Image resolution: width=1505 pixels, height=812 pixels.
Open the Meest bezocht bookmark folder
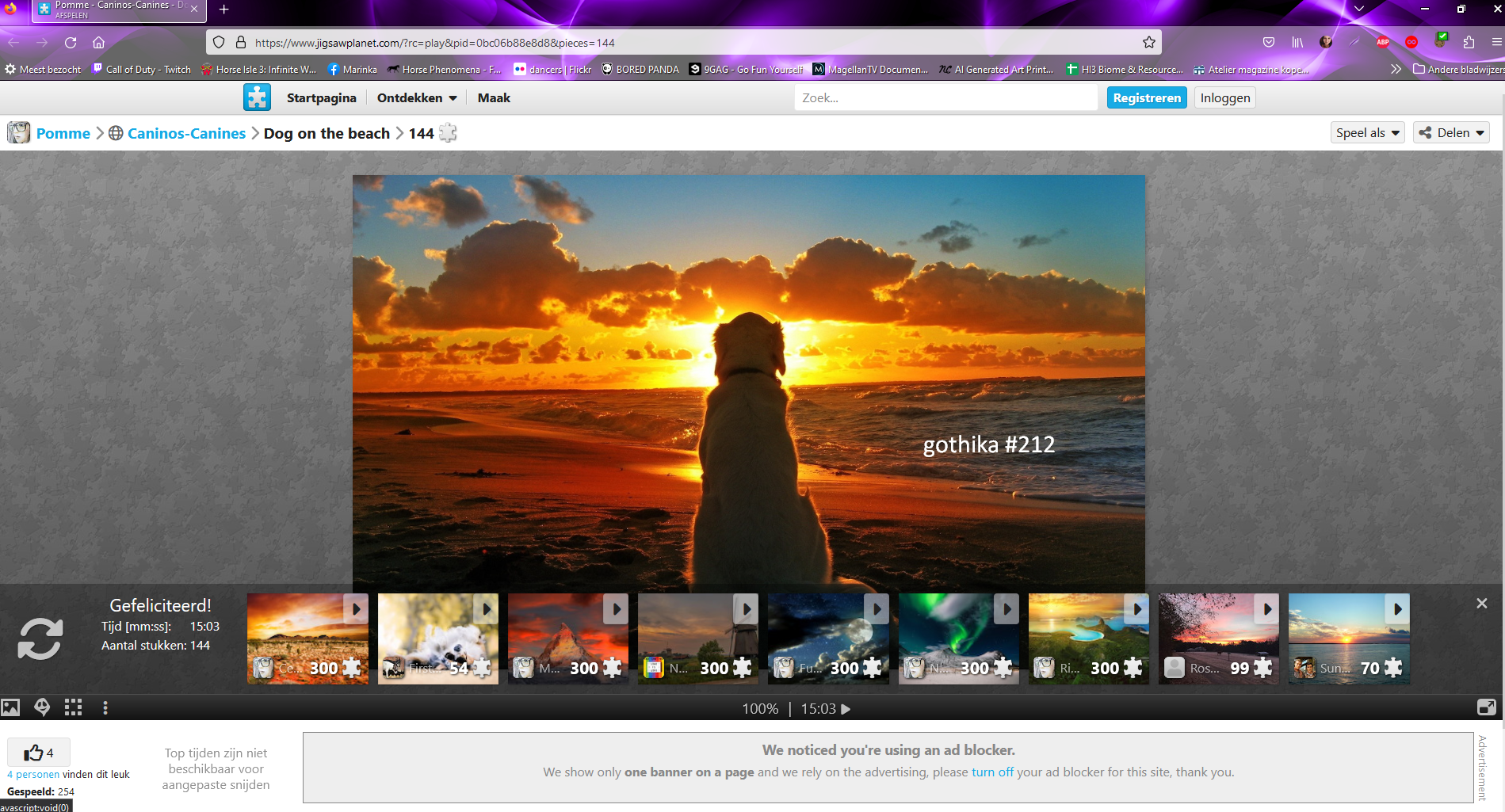coord(43,70)
